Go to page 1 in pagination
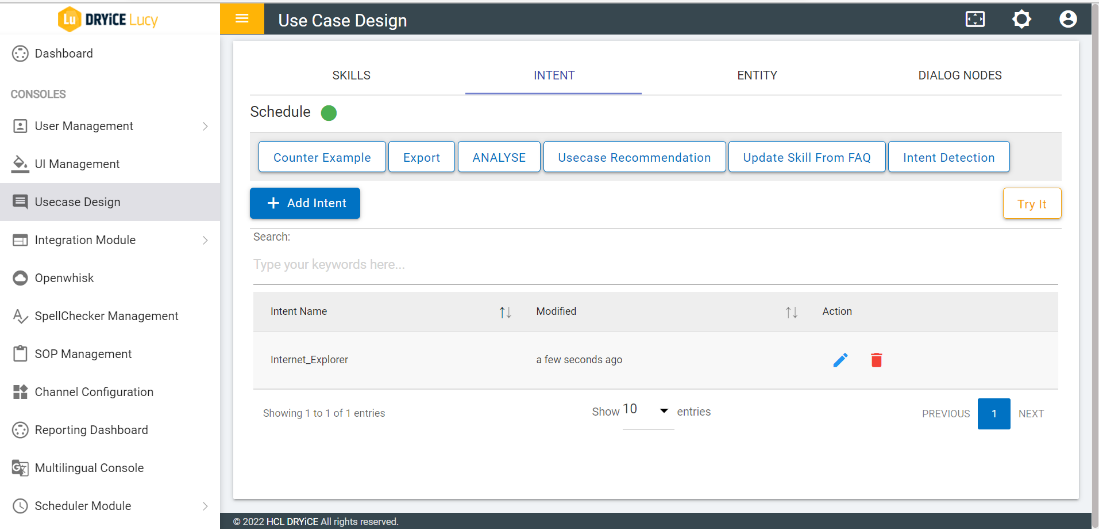This screenshot has height=529, width=1099. click(993, 413)
